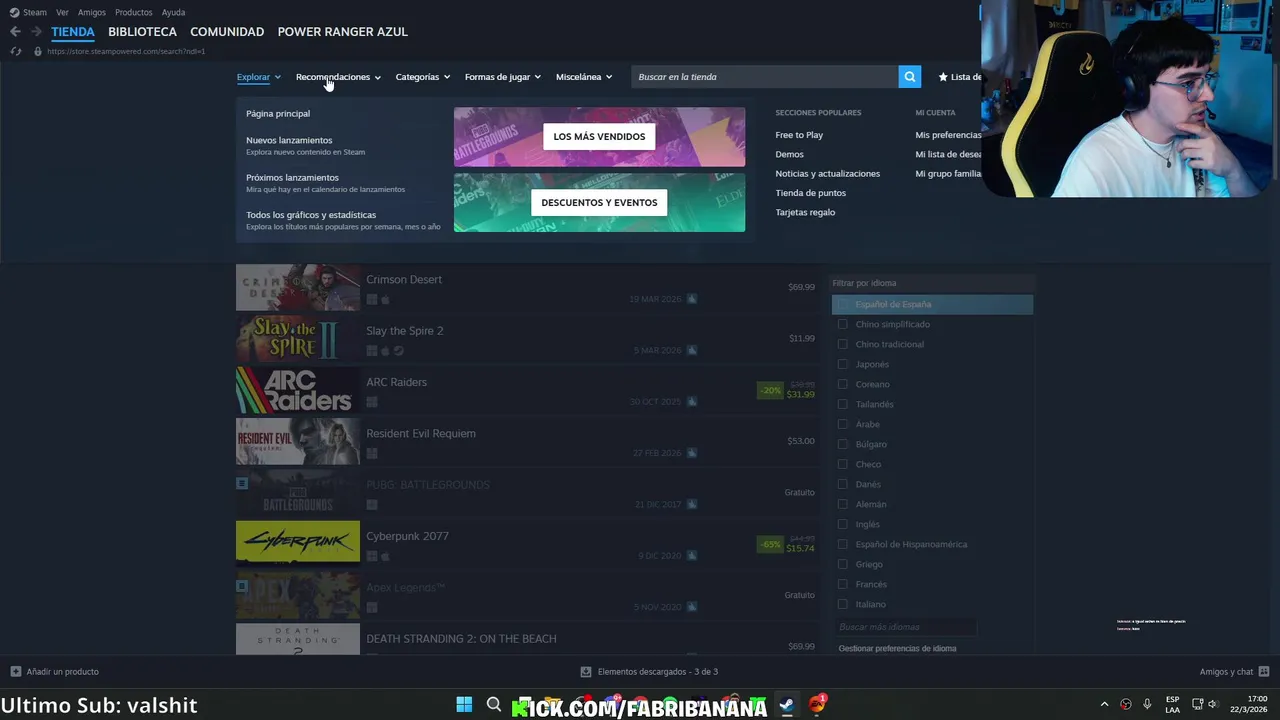Open the Ayuda menu
Viewport: 1280px width, 720px height.
173,12
